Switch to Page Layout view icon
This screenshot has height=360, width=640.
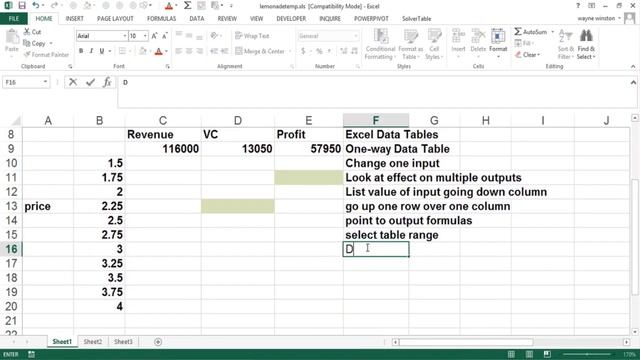point(529,354)
